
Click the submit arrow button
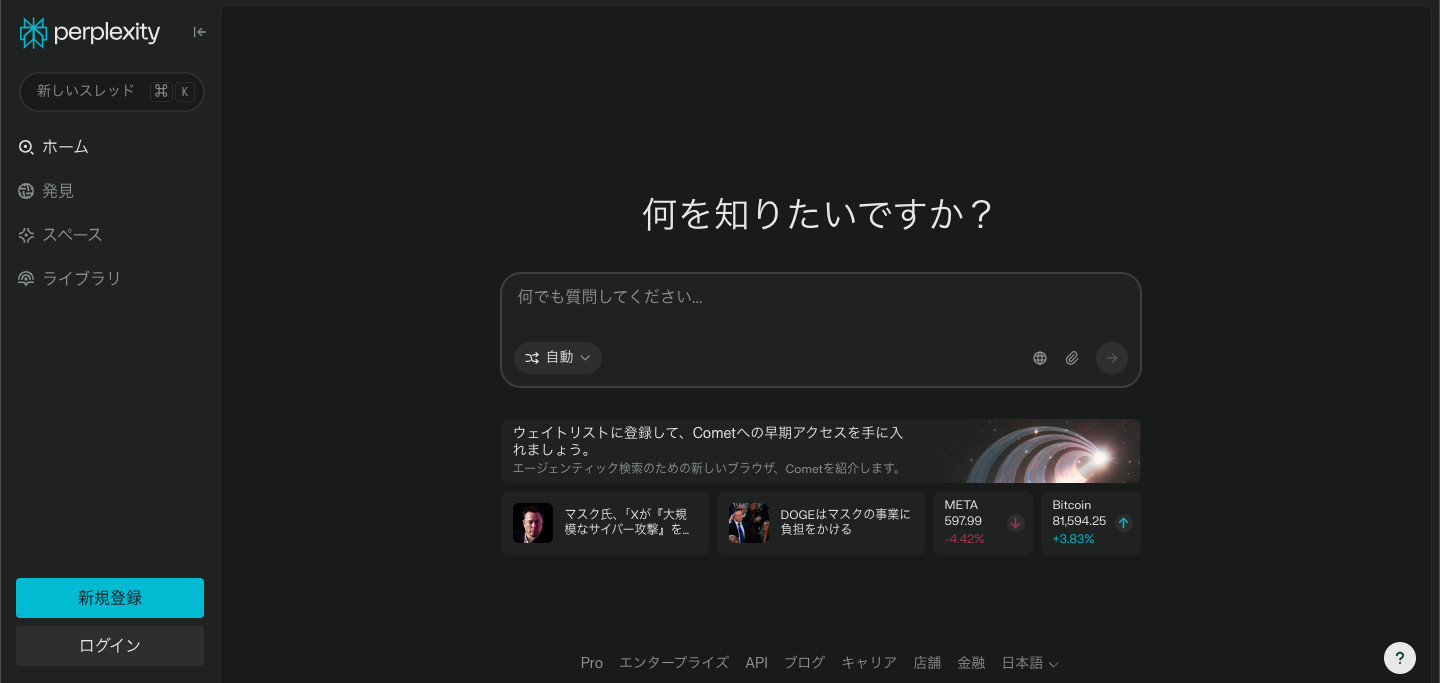(x=1112, y=358)
